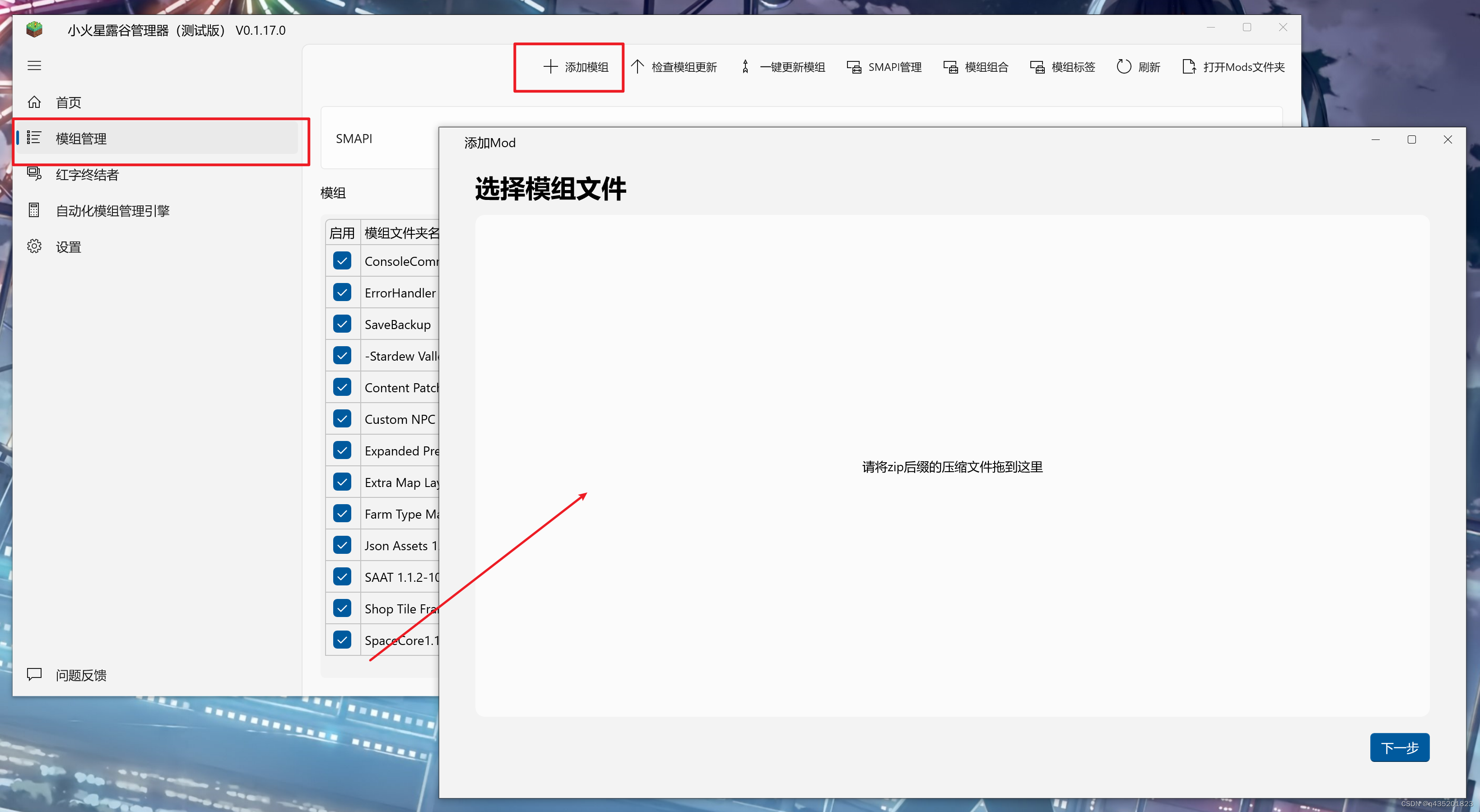Click 检查模组更新 up-arrow icon
This screenshot has height=812, width=1480.
[x=637, y=67]
